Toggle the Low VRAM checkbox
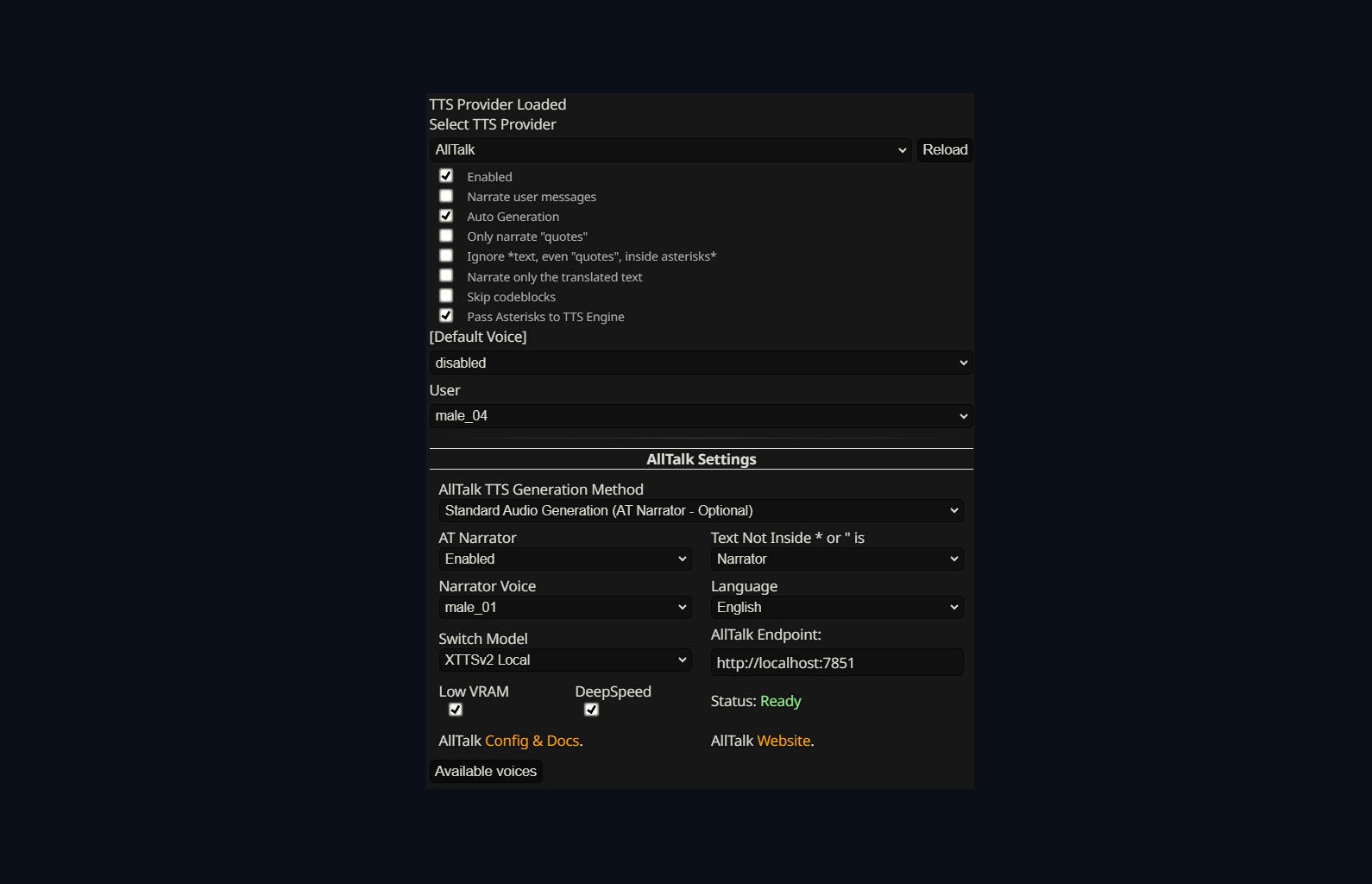This screenshot has width=1372, height=884. 456,710
